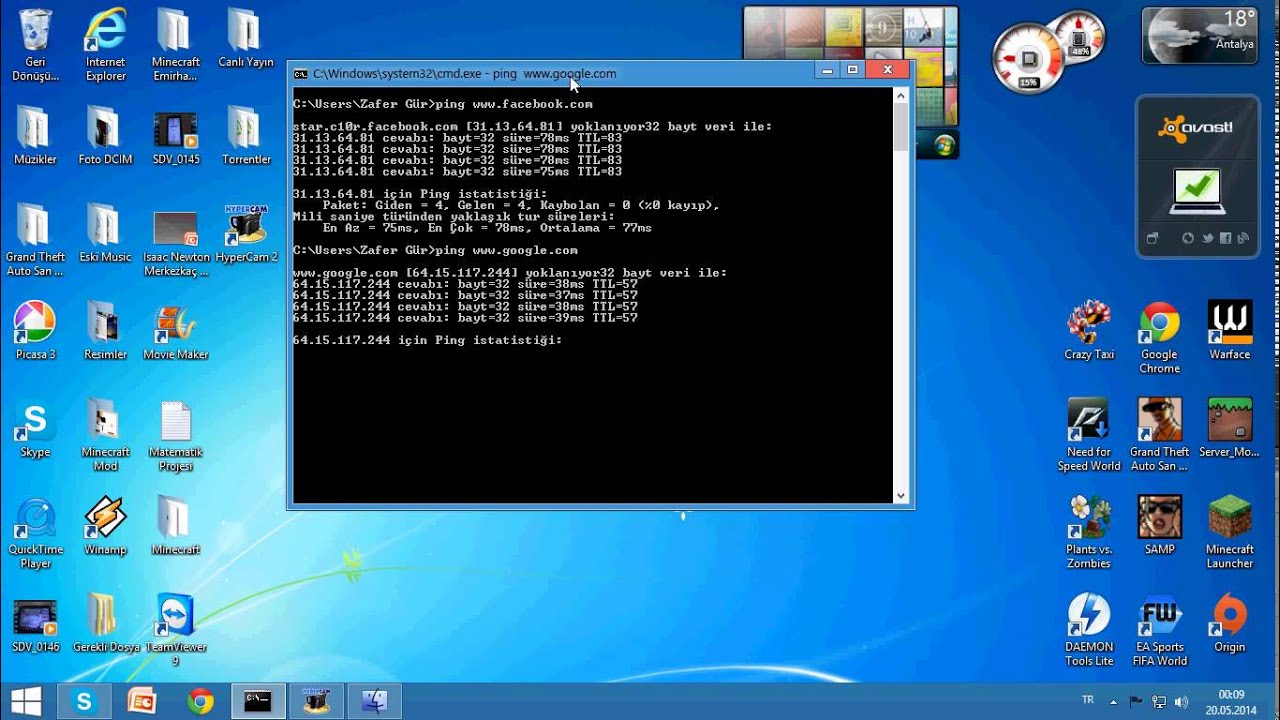Select the HyperCam 2 desktop shortcut

click(246, 233)
